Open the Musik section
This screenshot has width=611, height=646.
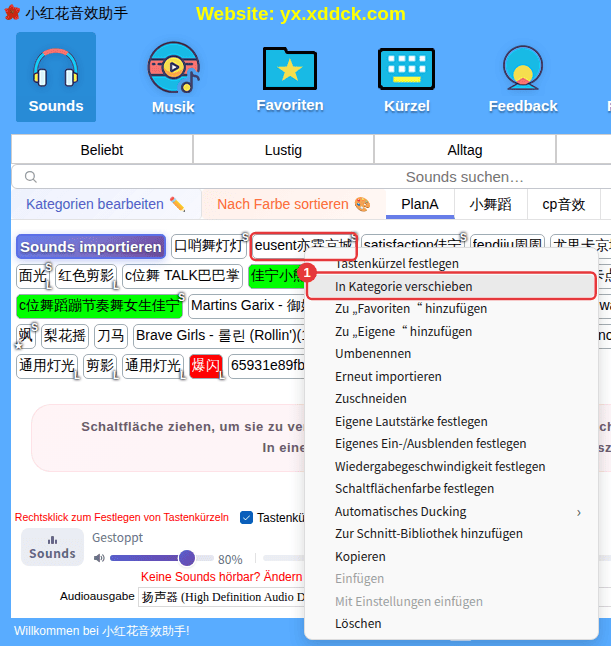tap(173, 78)
